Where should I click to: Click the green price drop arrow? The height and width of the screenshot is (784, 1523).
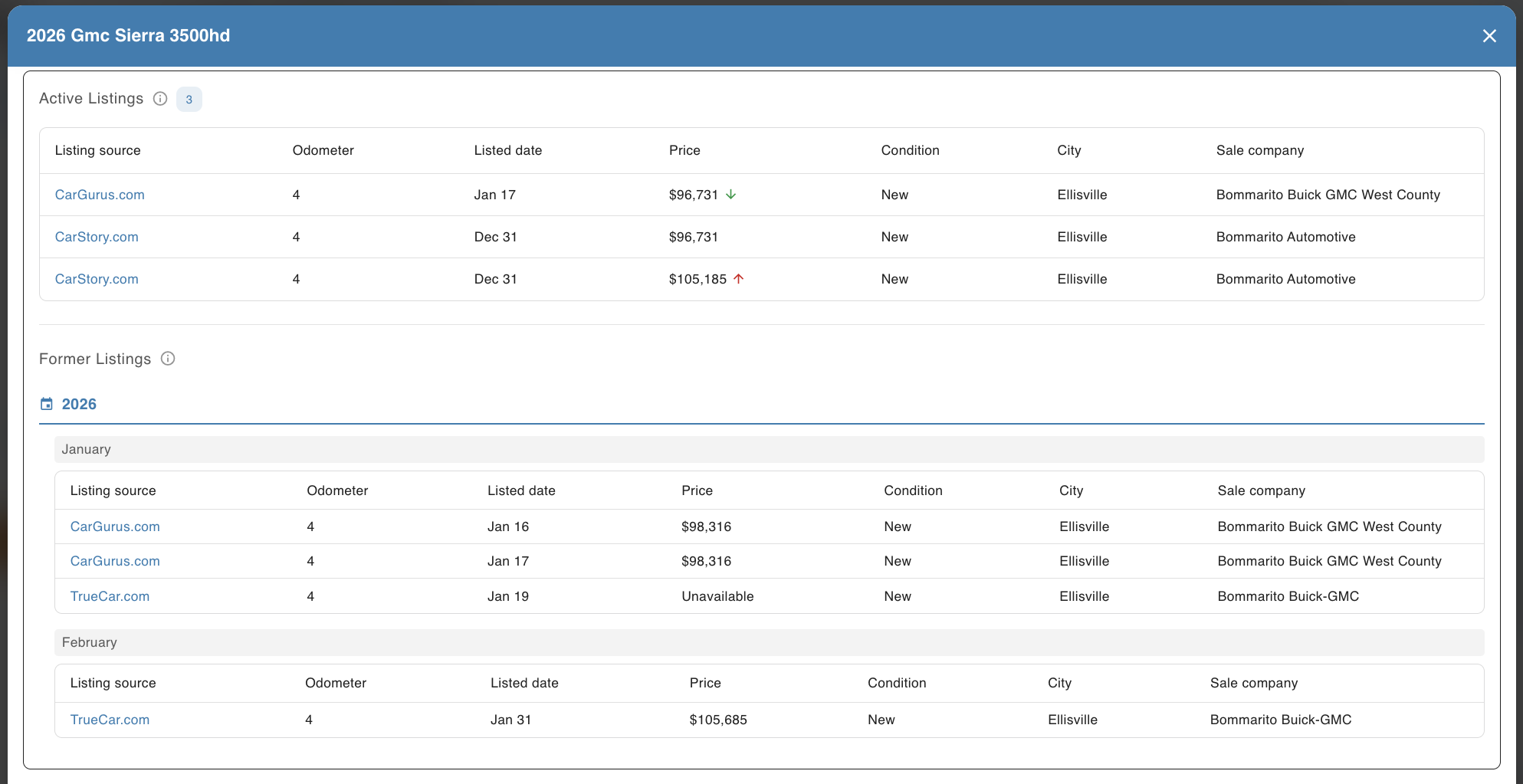(x=731, y=195)
